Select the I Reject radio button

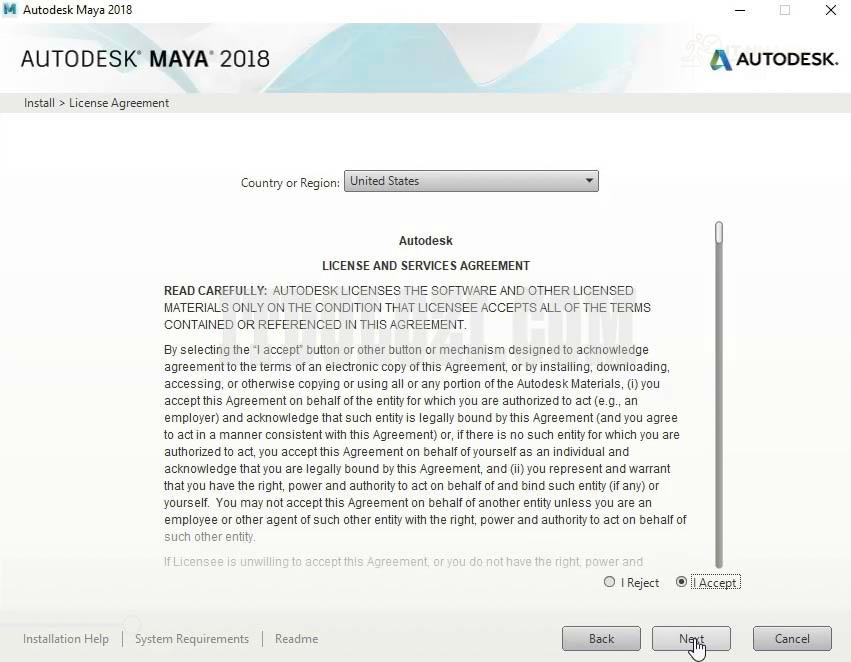point(610,582)
